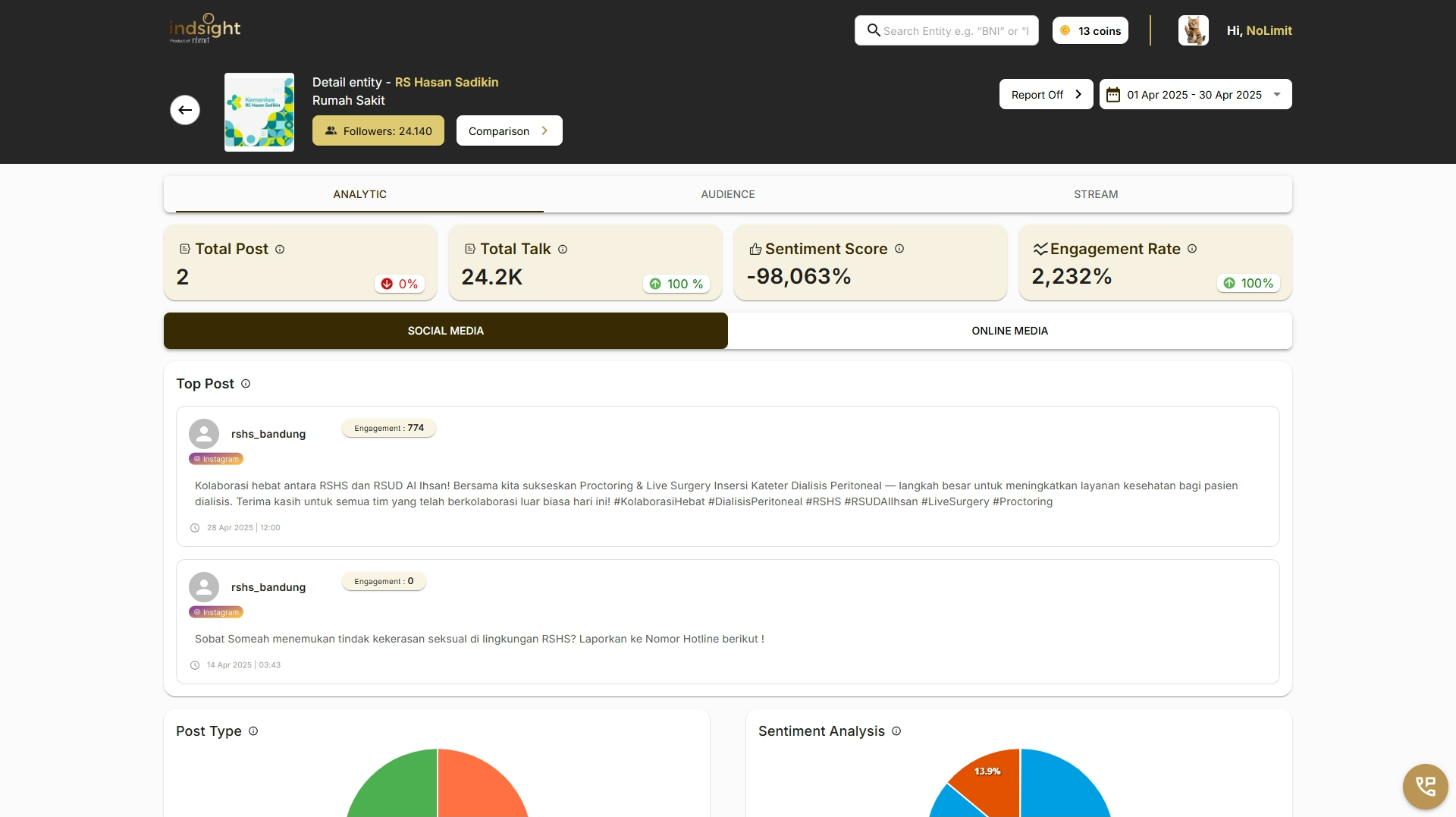Open the phone support chat icon
This screenshot has width=1456, height=817.
(1425, 786)
